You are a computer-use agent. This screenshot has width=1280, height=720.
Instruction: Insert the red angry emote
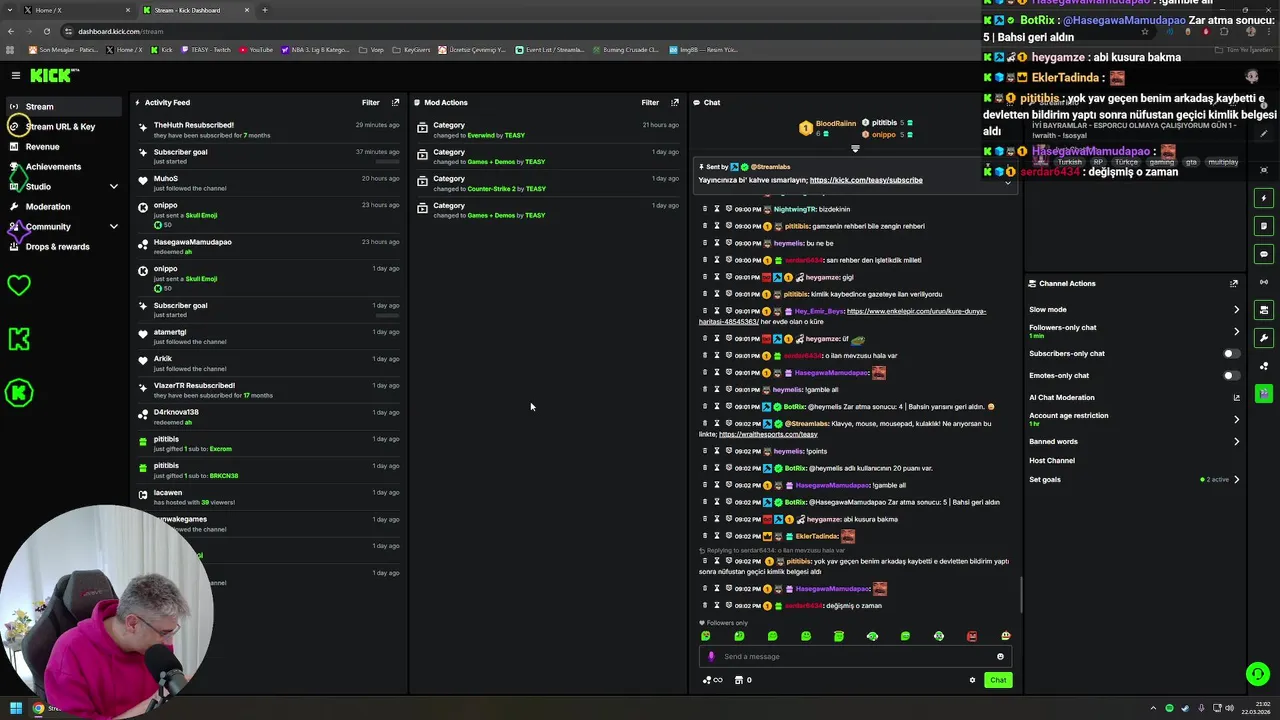coord(972,636)
